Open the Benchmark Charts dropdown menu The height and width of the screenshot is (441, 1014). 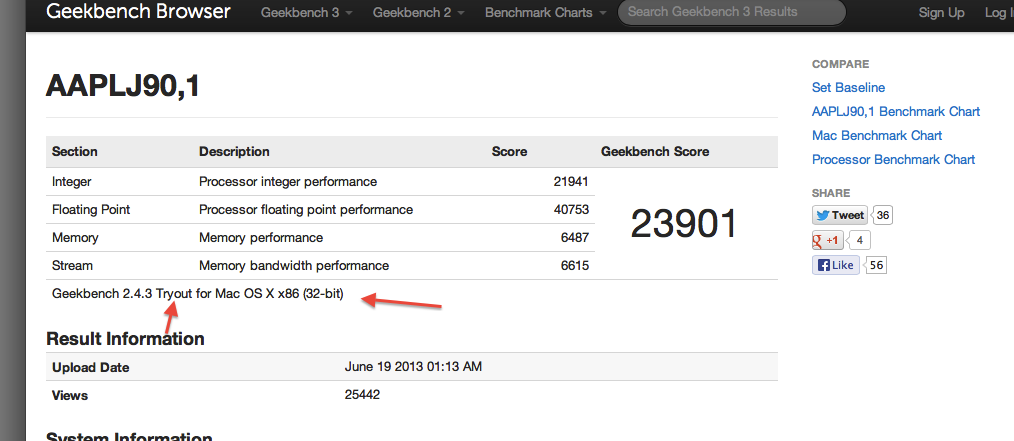click(x=545, y=12)
